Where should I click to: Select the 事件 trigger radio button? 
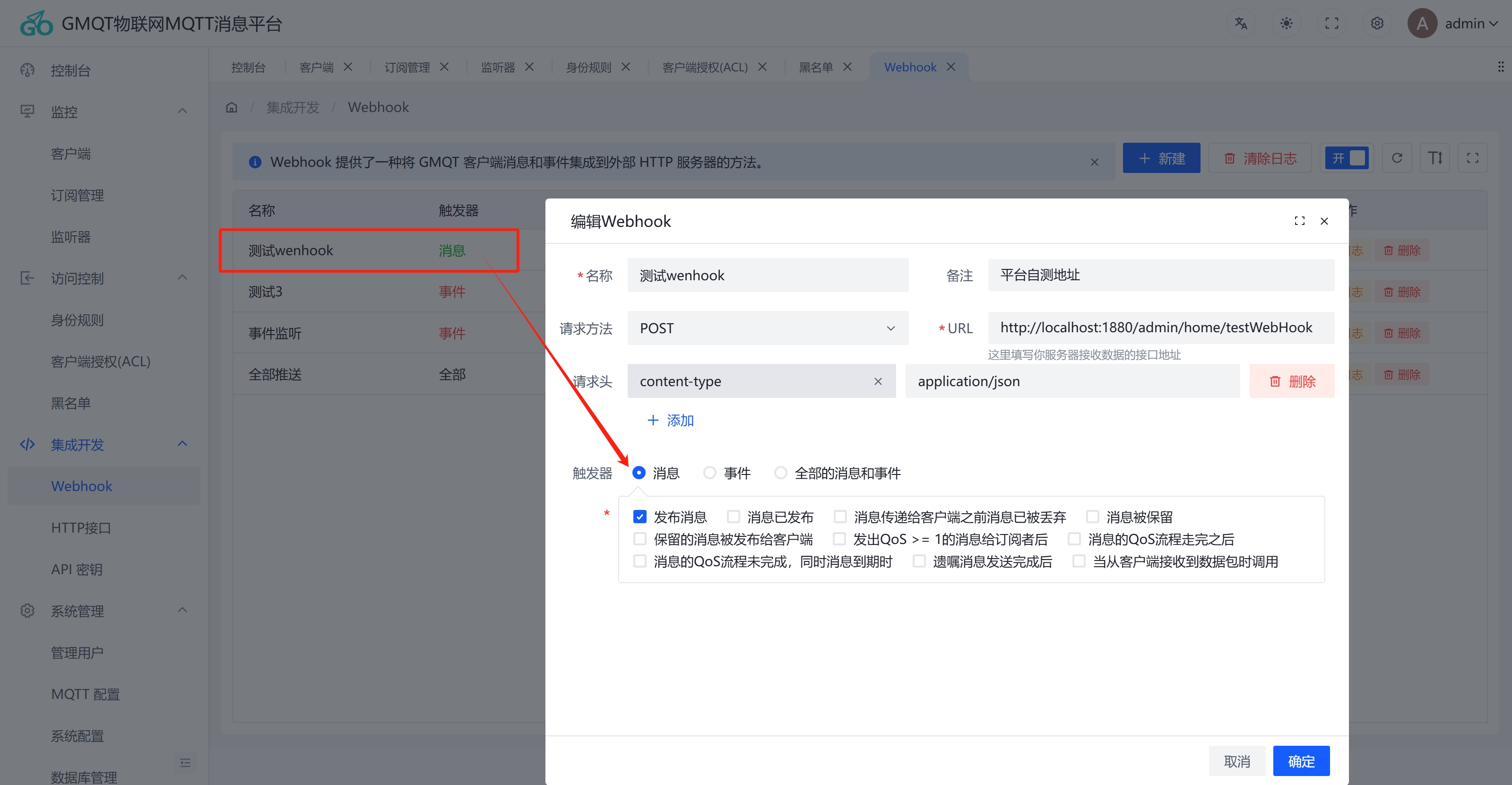(709, 472)
